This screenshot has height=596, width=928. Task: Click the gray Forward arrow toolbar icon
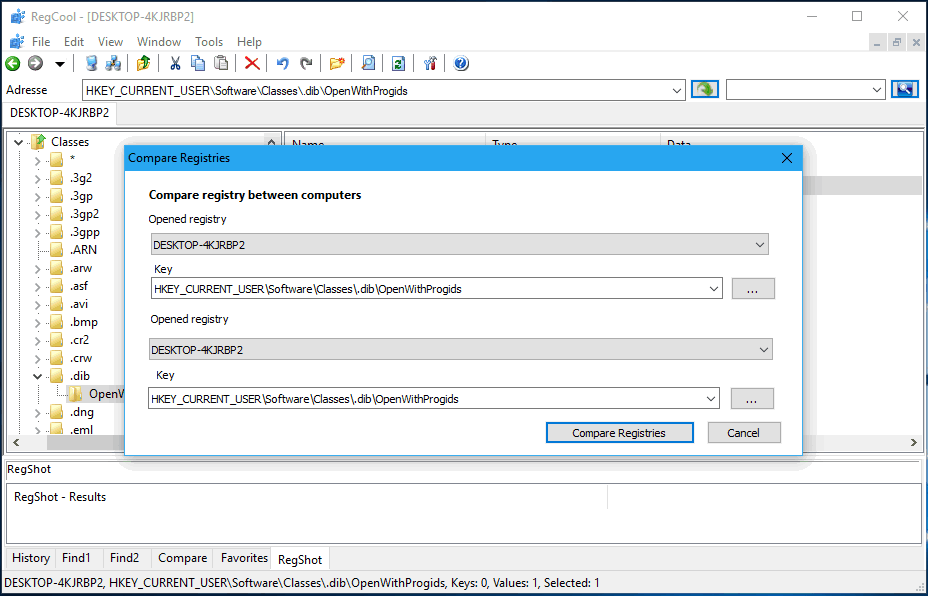pyautogui.click(x=36, y=63)
